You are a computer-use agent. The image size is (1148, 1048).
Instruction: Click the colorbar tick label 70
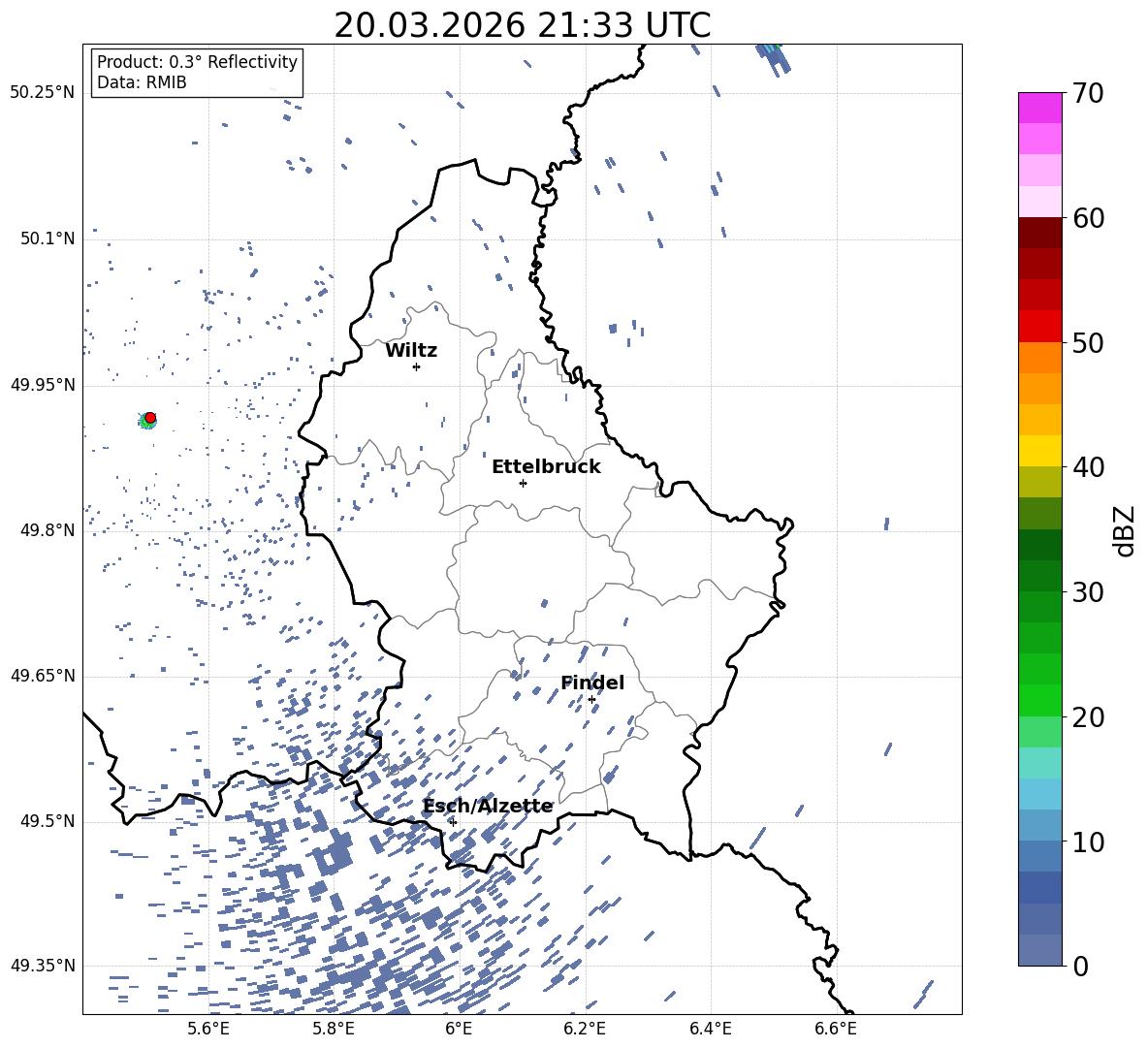(x=1088, y=94)
